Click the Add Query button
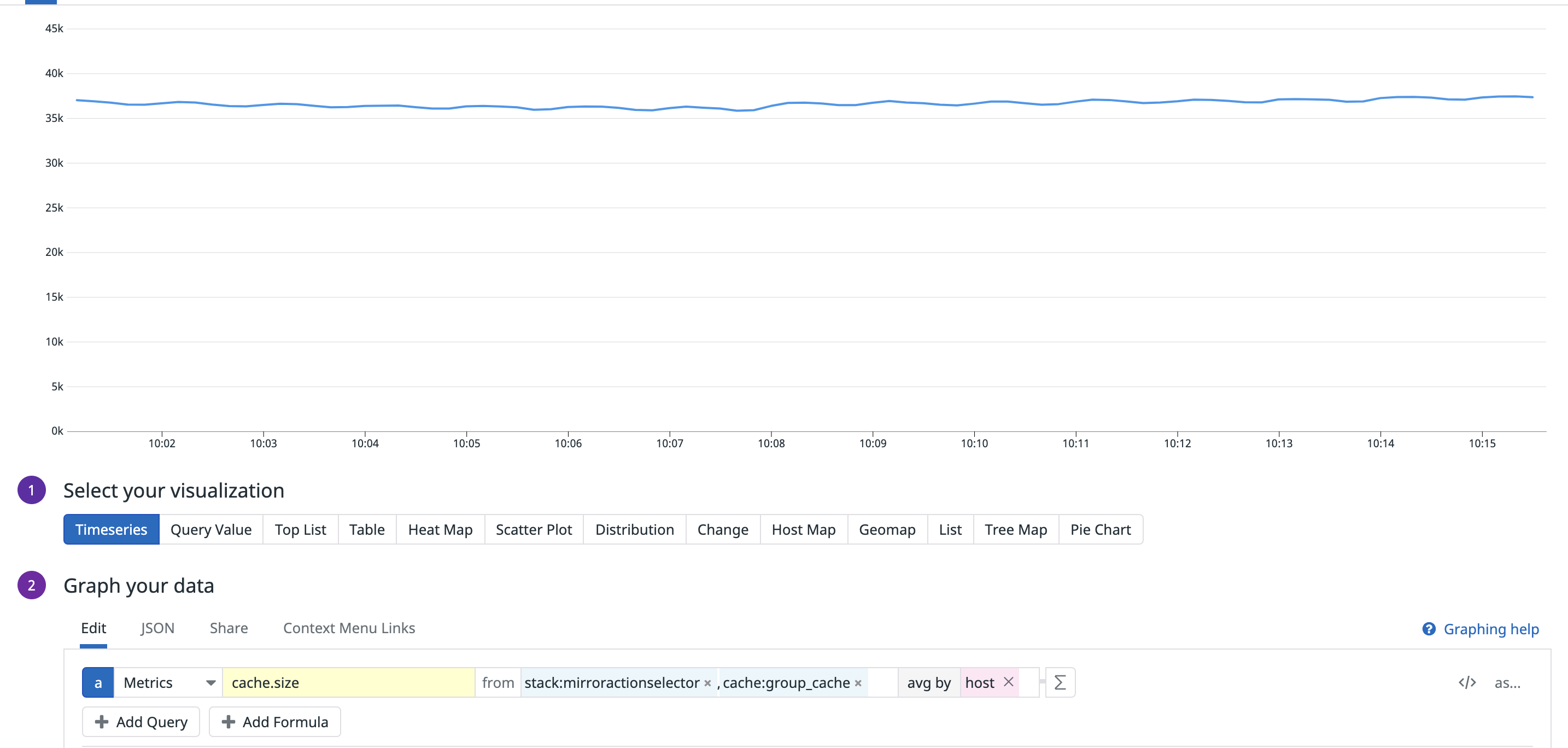The width and height of the screenshot is (1568, 748). click(141, 721)
